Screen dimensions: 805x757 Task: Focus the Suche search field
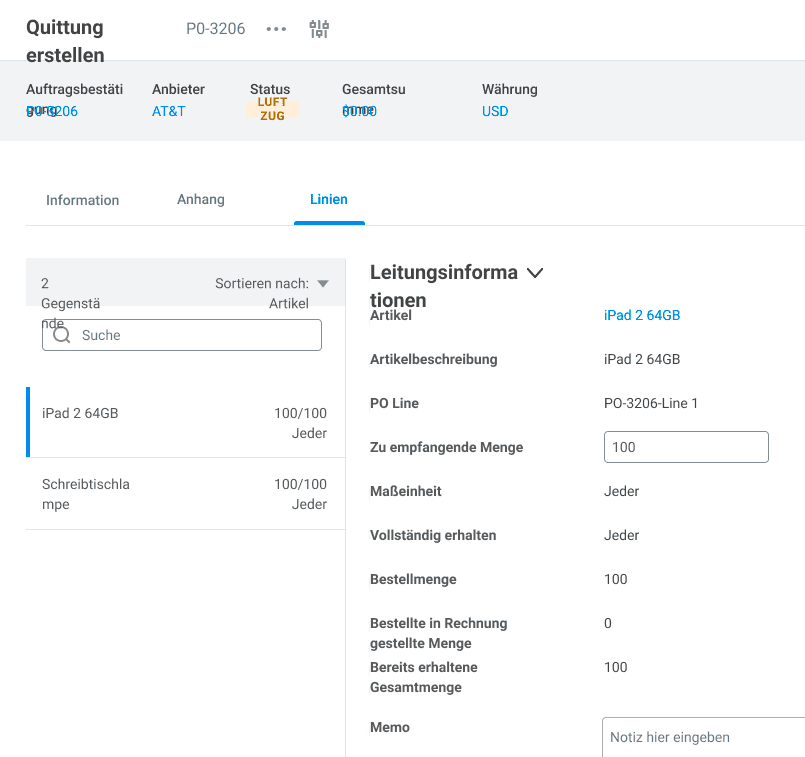[x=195, y=336]
